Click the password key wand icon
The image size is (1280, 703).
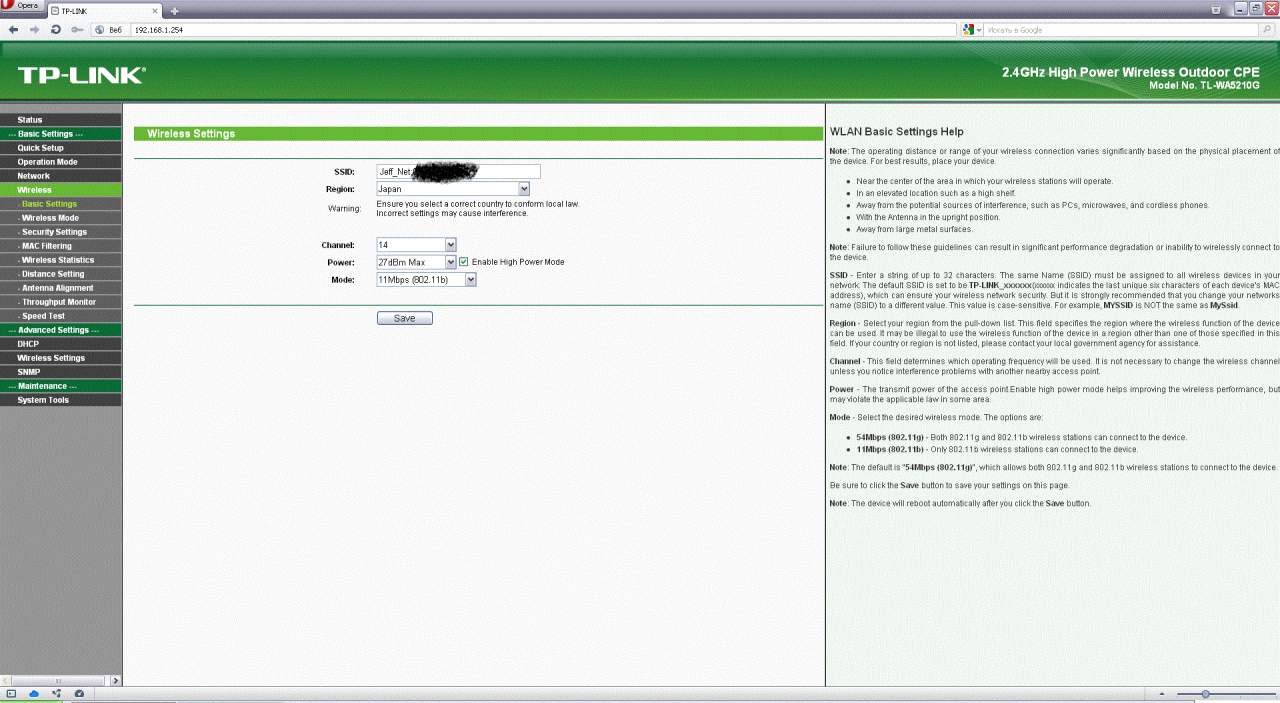click(77, 30)
